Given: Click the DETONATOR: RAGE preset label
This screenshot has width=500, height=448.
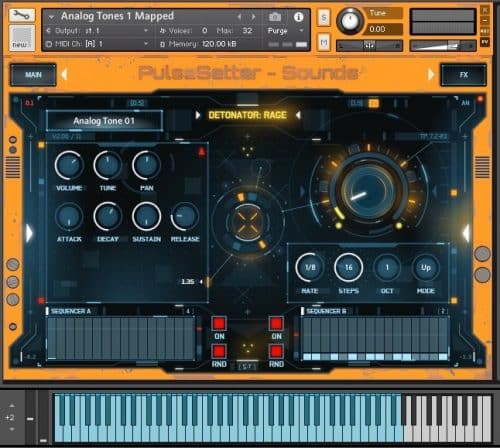Looking at the screenshot, I should tap(247, 115).
